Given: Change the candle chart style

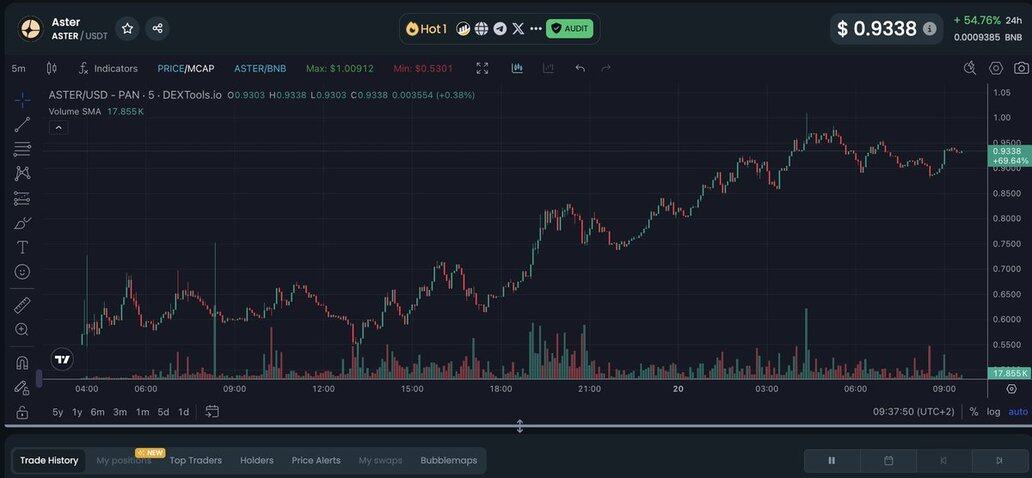Looking at the screenshot, I should point(52,68).
